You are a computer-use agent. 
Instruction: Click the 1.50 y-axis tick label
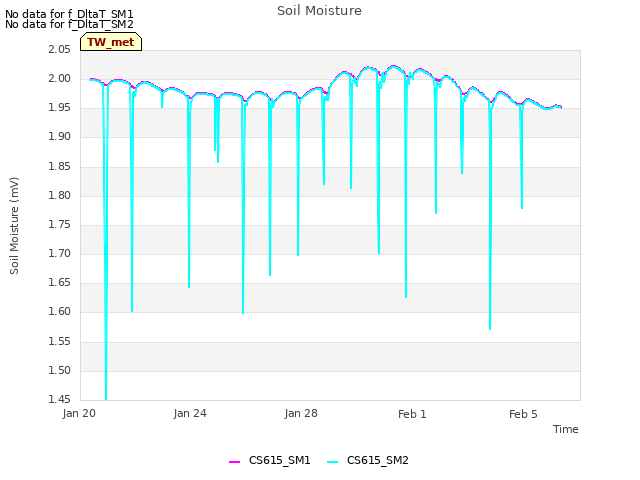pyautogui.click(x=59, y=370)
